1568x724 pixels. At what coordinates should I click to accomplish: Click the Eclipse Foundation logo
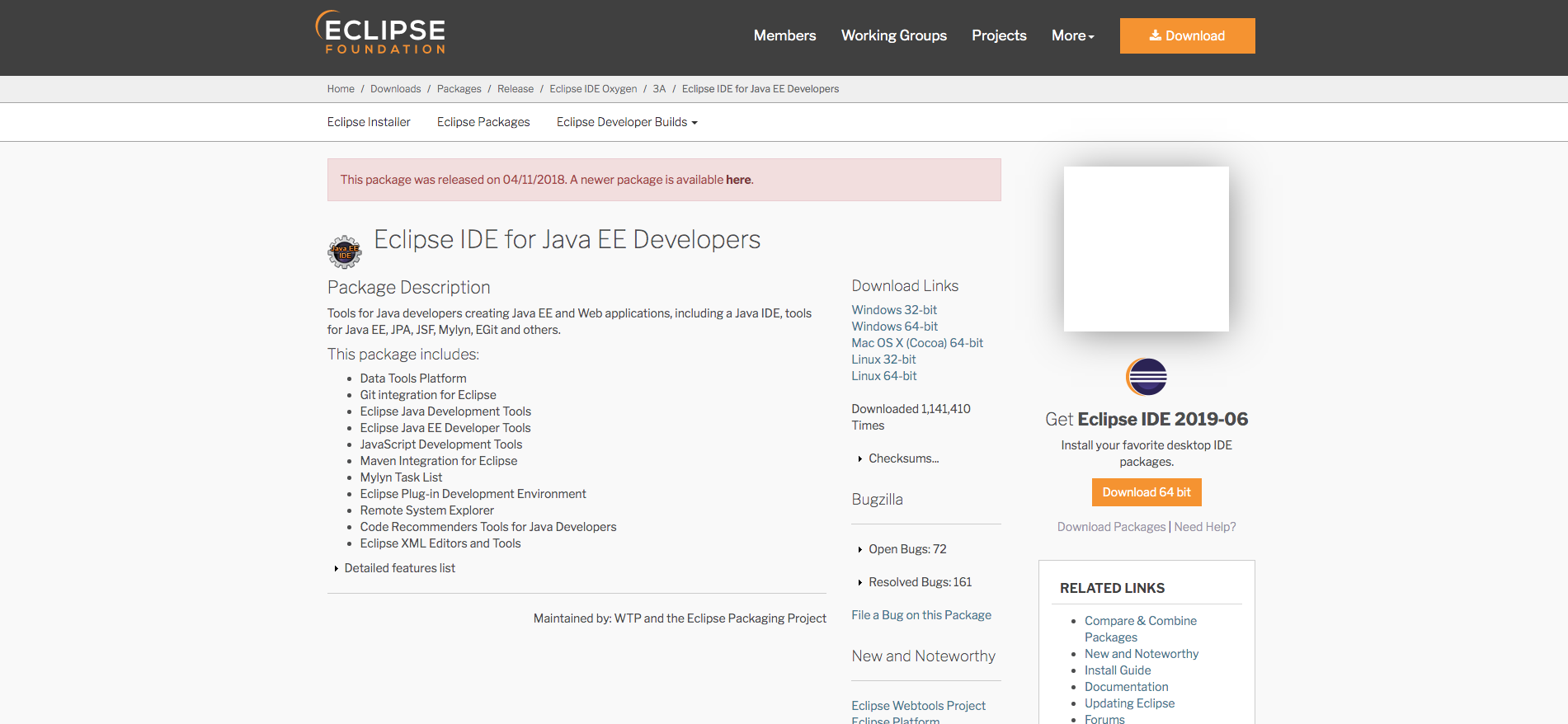380,33
